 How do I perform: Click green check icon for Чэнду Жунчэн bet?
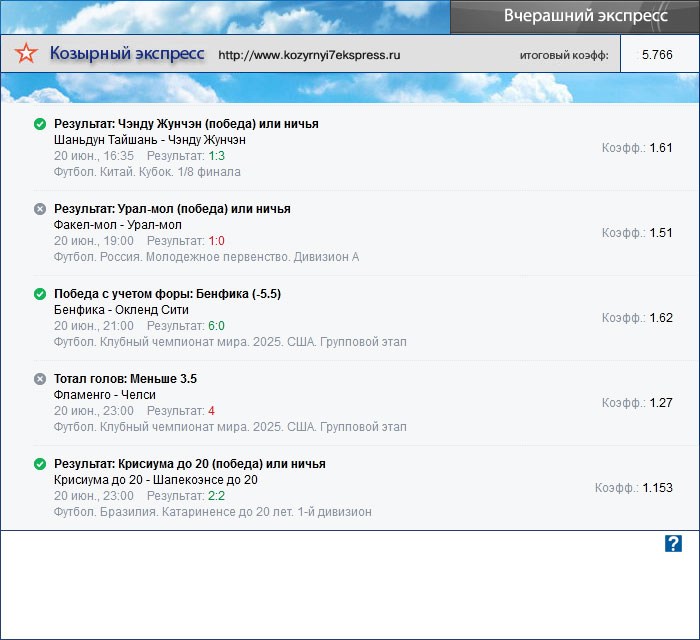pos(40,124)
